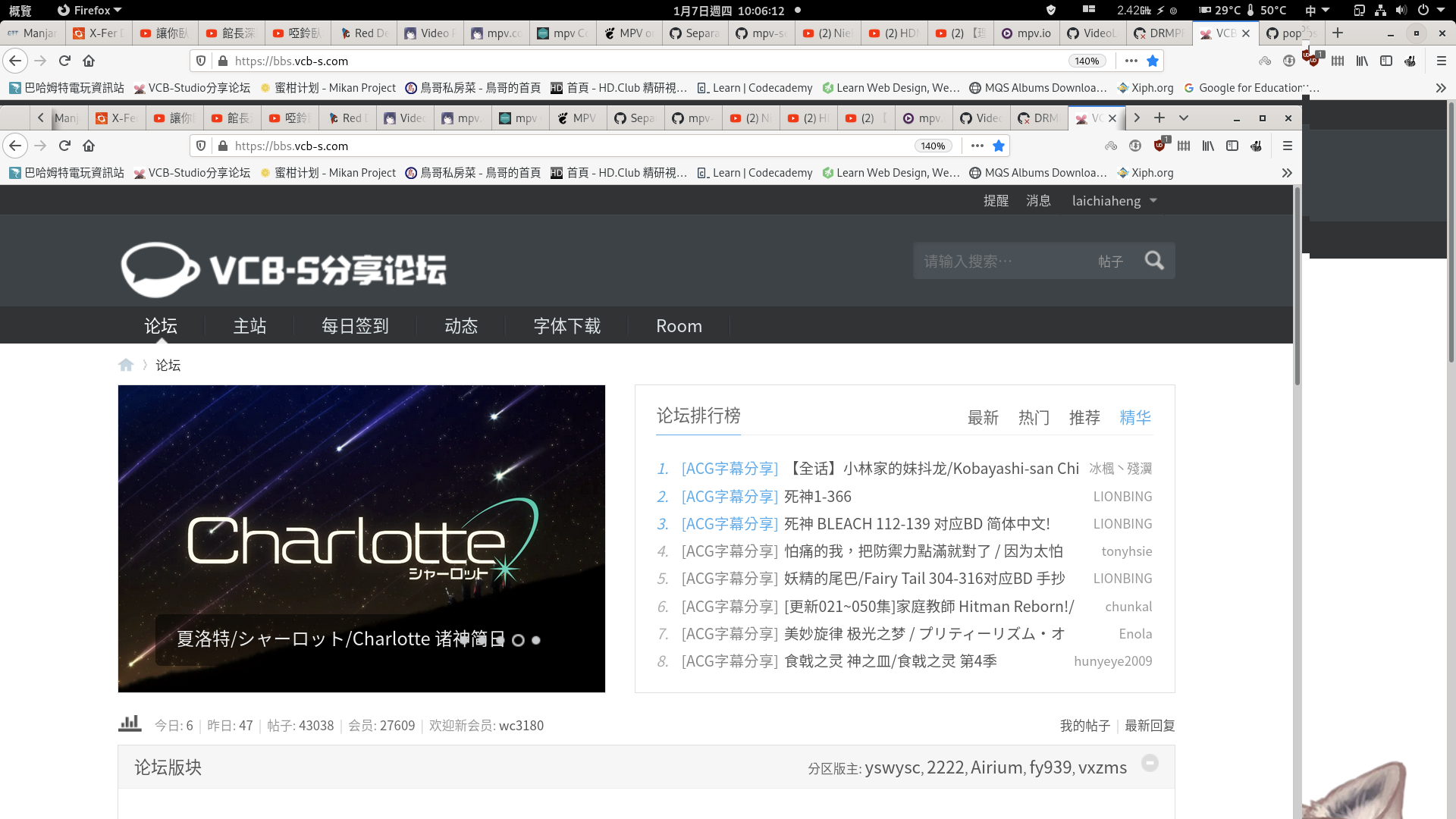Reload page in front Firefox window
Screen dimensions: 1456x819
tap(64, 146)
